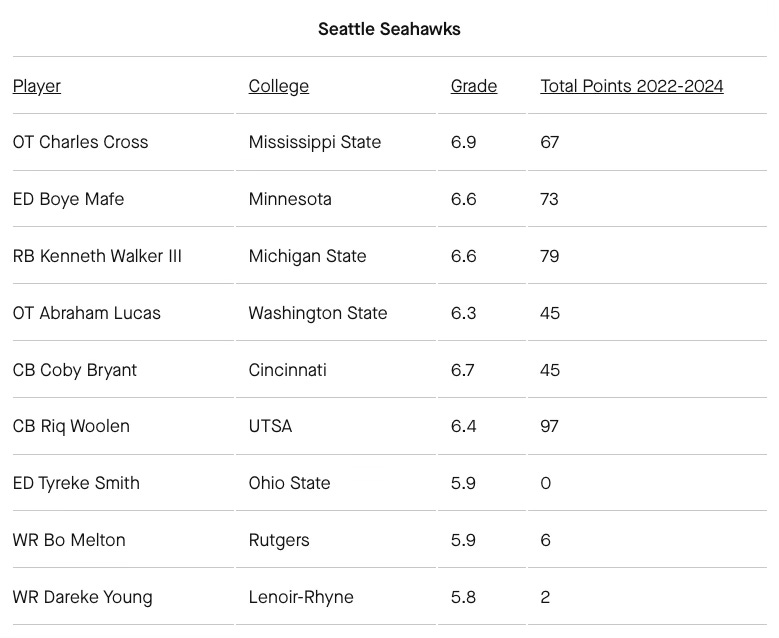Select the WR Bo Melton cell
Screen dimensions: 779x638
69,540
